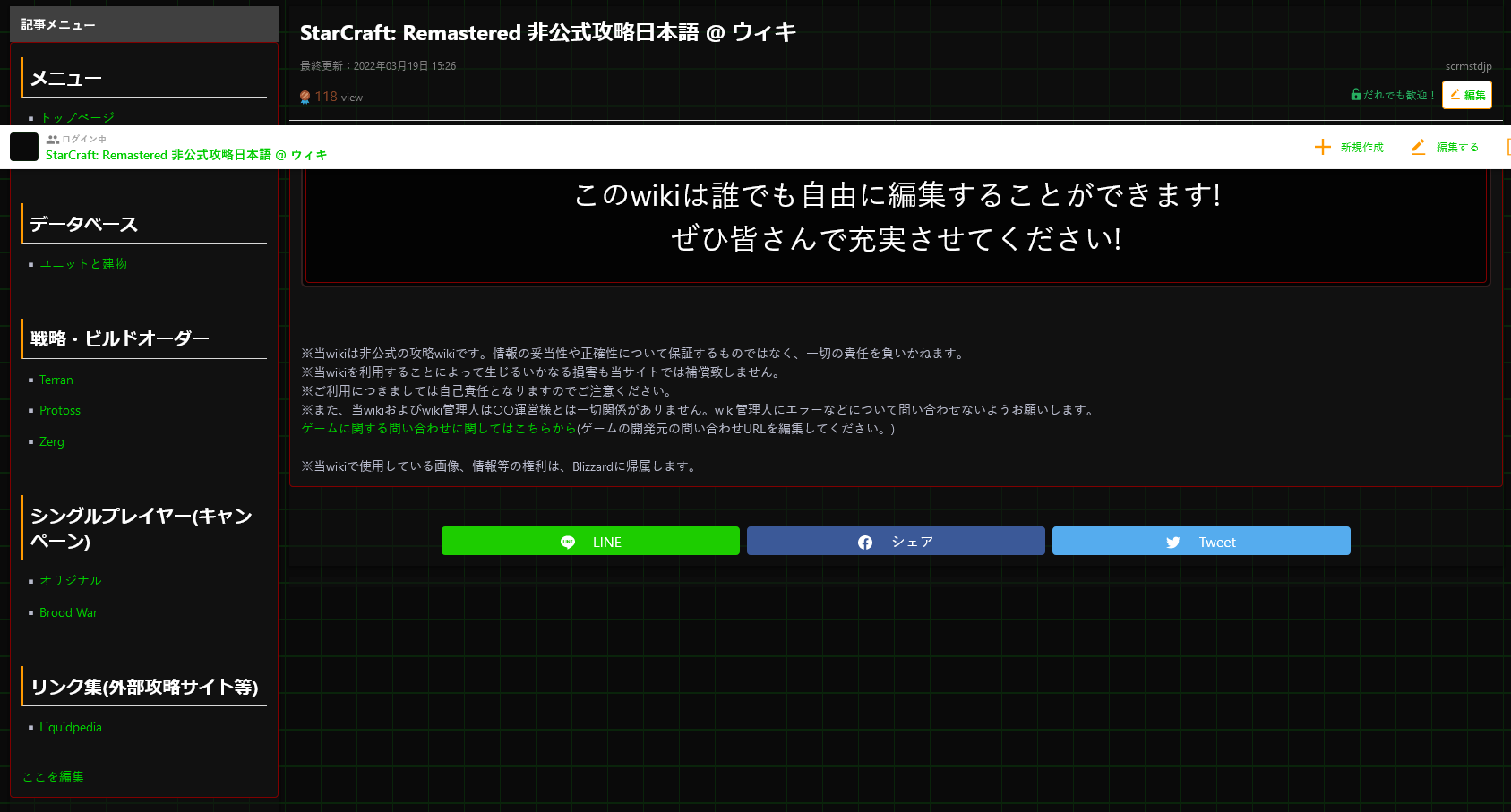Share the page via the LINE button
1511x812 pixels.
(590, 541)
